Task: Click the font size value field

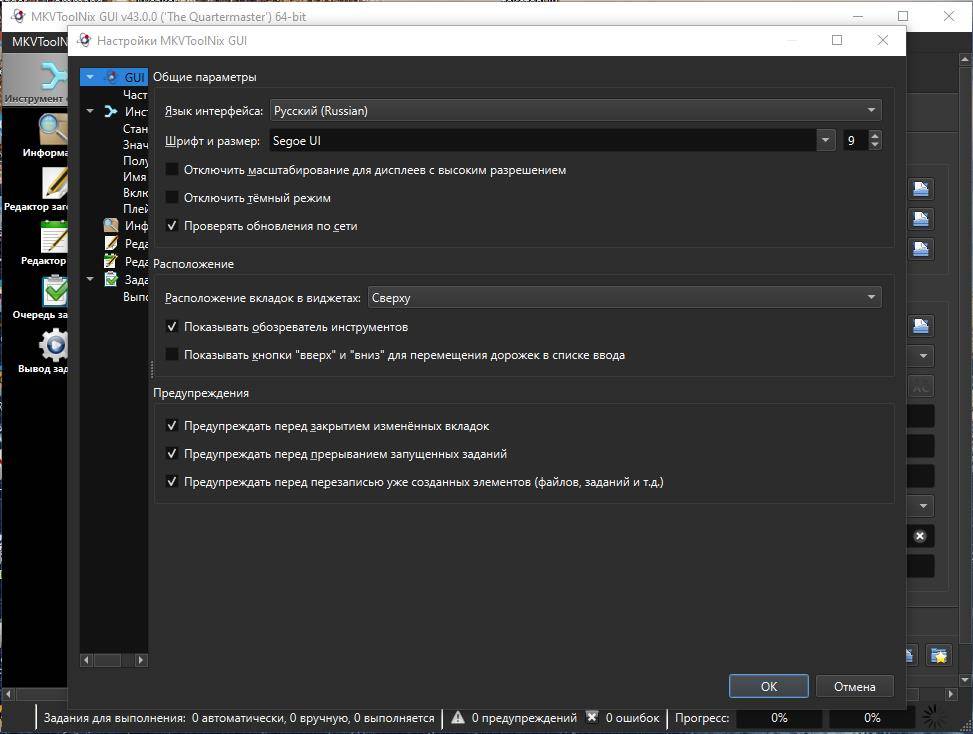Action: 856,140
